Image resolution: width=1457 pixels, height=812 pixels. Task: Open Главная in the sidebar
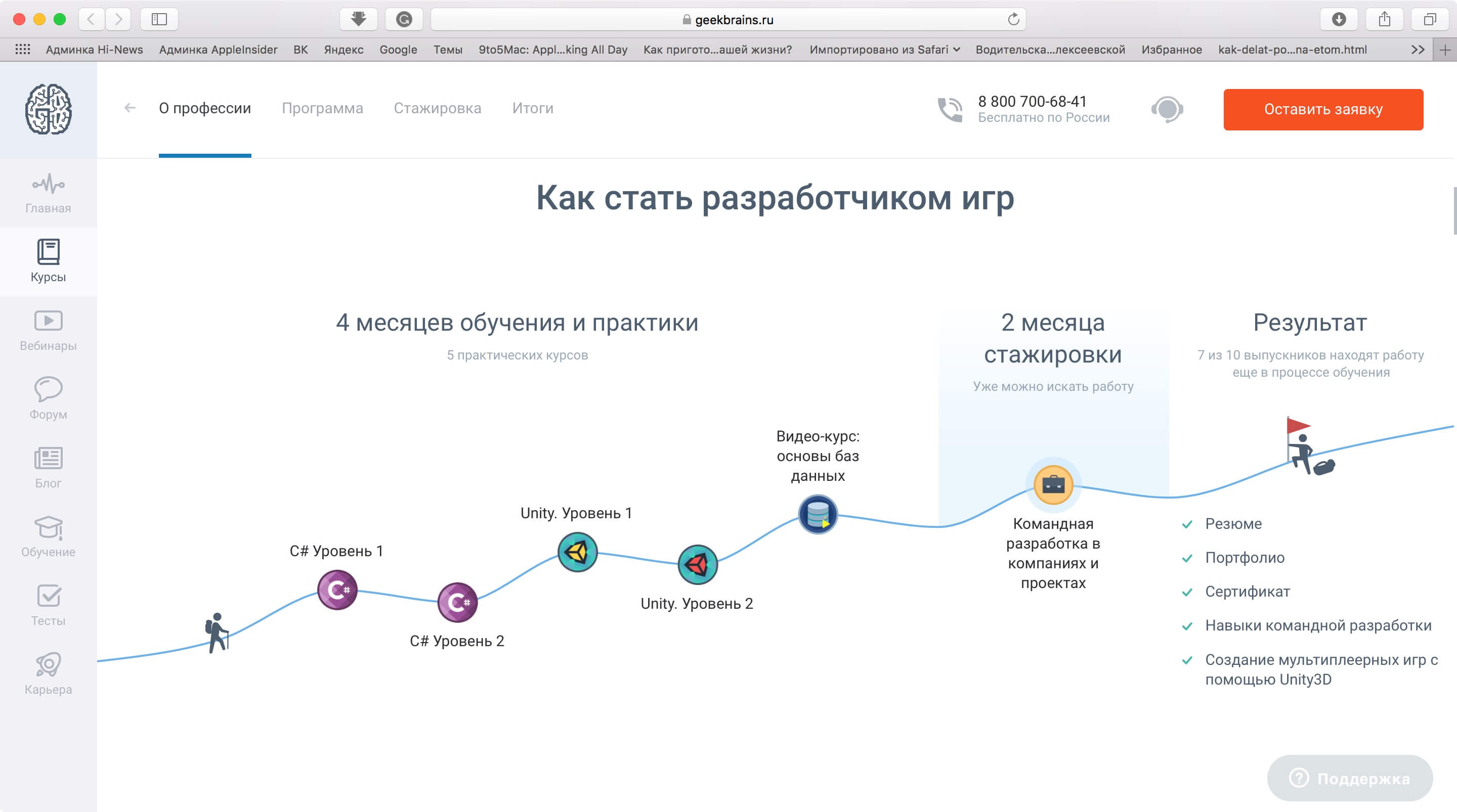click(x=48, y=193)
